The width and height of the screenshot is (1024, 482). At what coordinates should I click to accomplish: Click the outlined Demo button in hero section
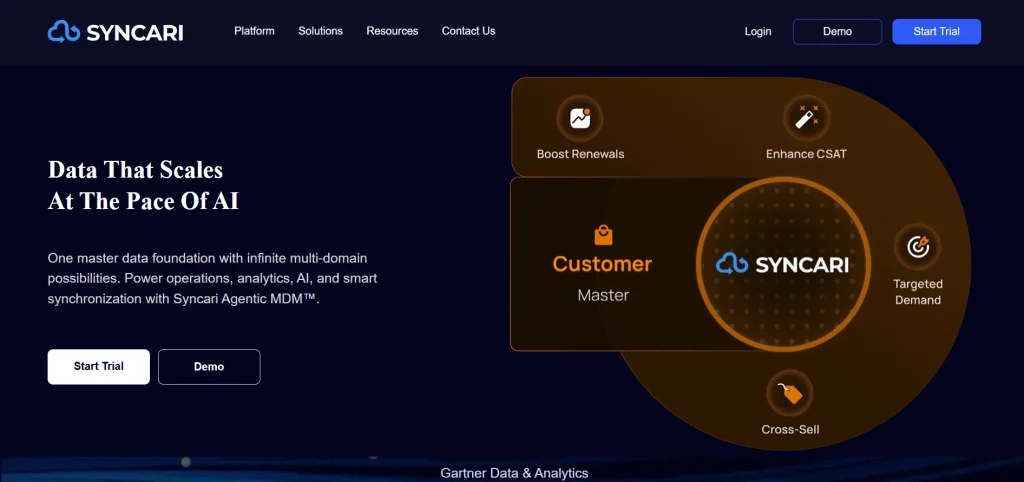click(x=209, y=367)
